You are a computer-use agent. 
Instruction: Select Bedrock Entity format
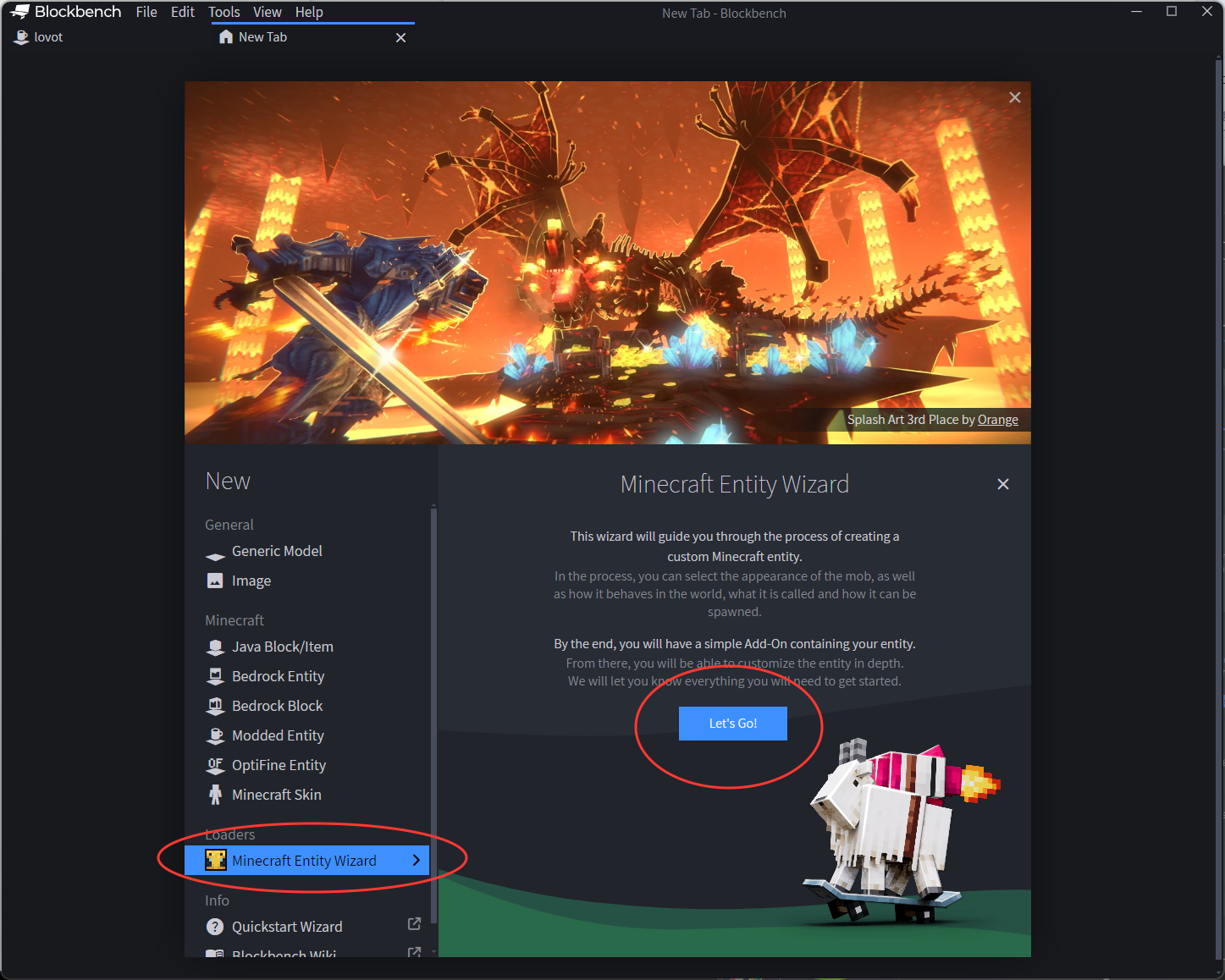306,676
